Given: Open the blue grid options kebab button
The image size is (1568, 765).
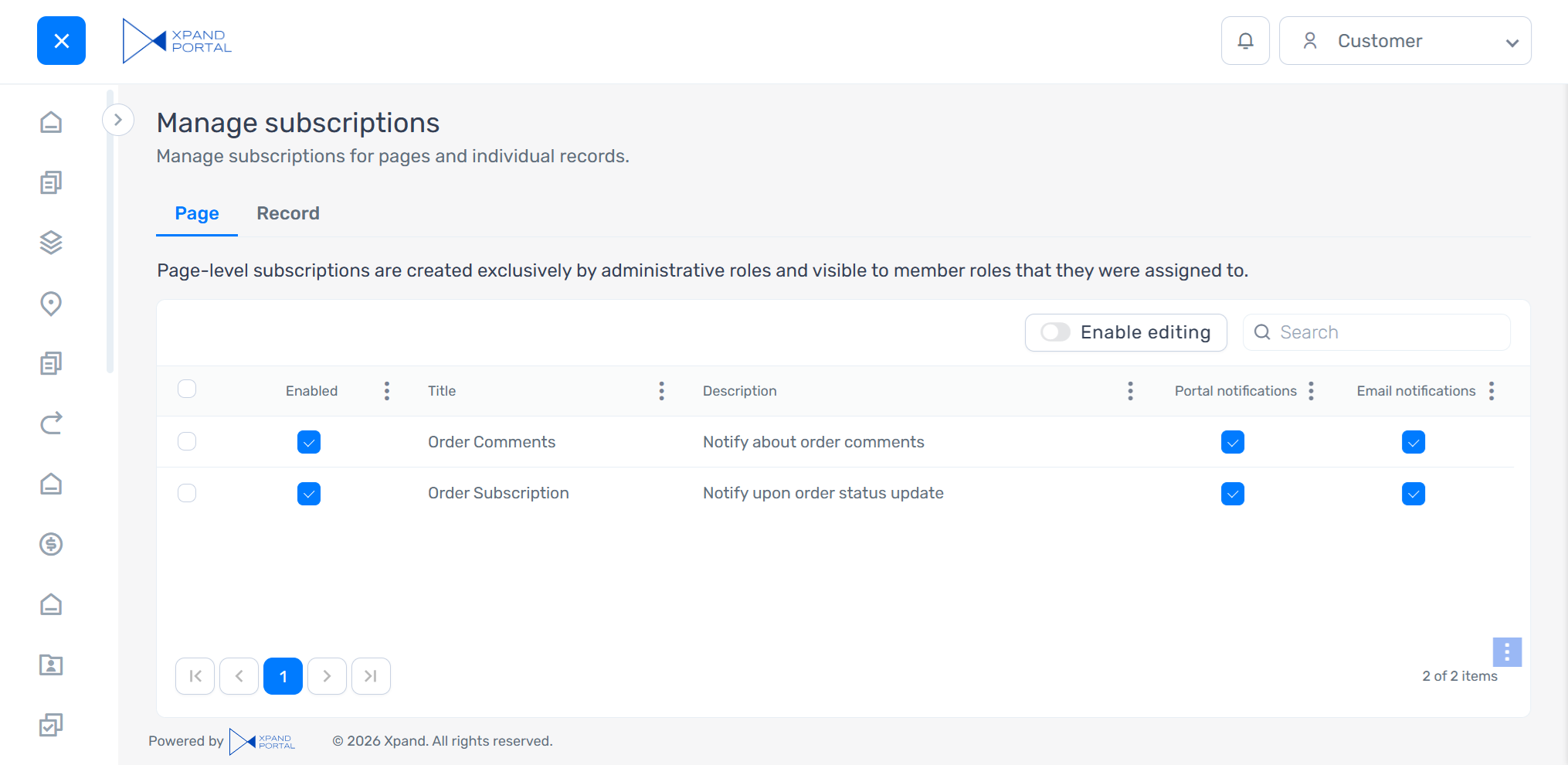Looking at the screenshot, I should (1506, 652).
